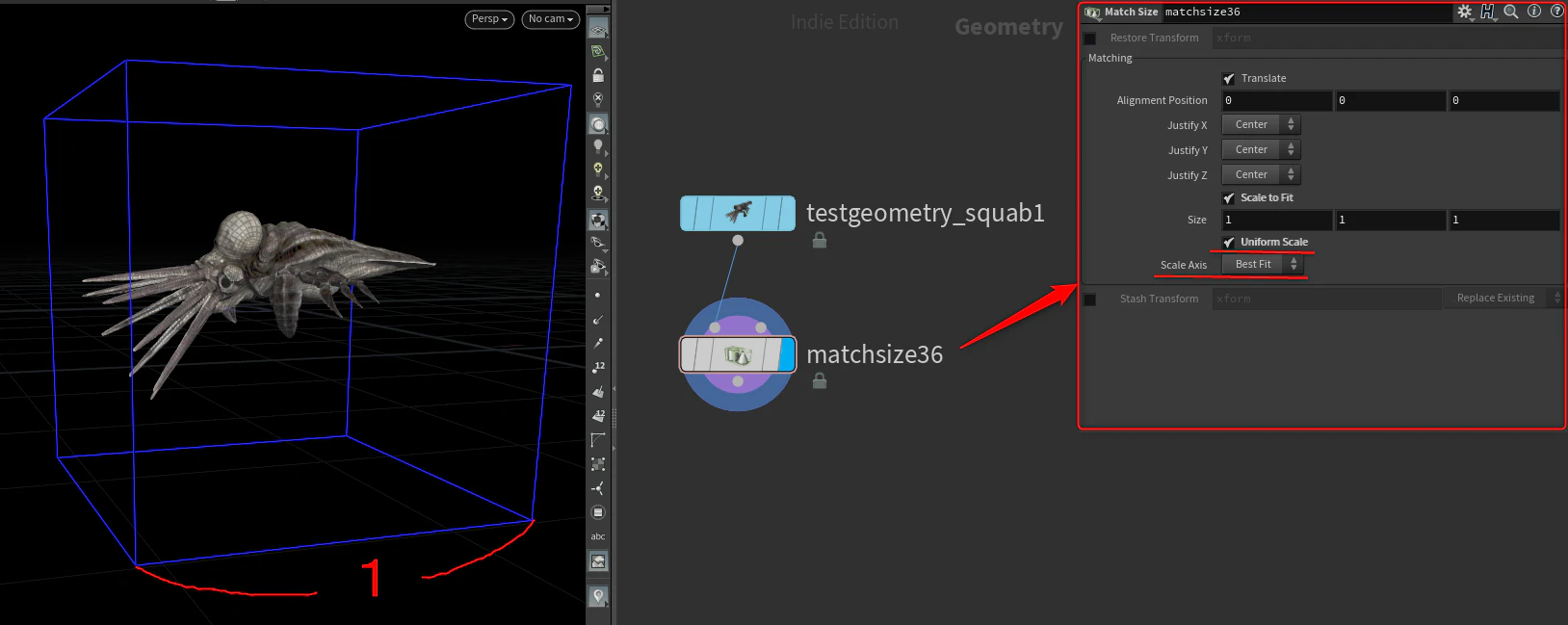Screen dimensions: 1568x625
Task: Click the lock icon below testgeometry_squab1 node
Action: tap(820, 240)
